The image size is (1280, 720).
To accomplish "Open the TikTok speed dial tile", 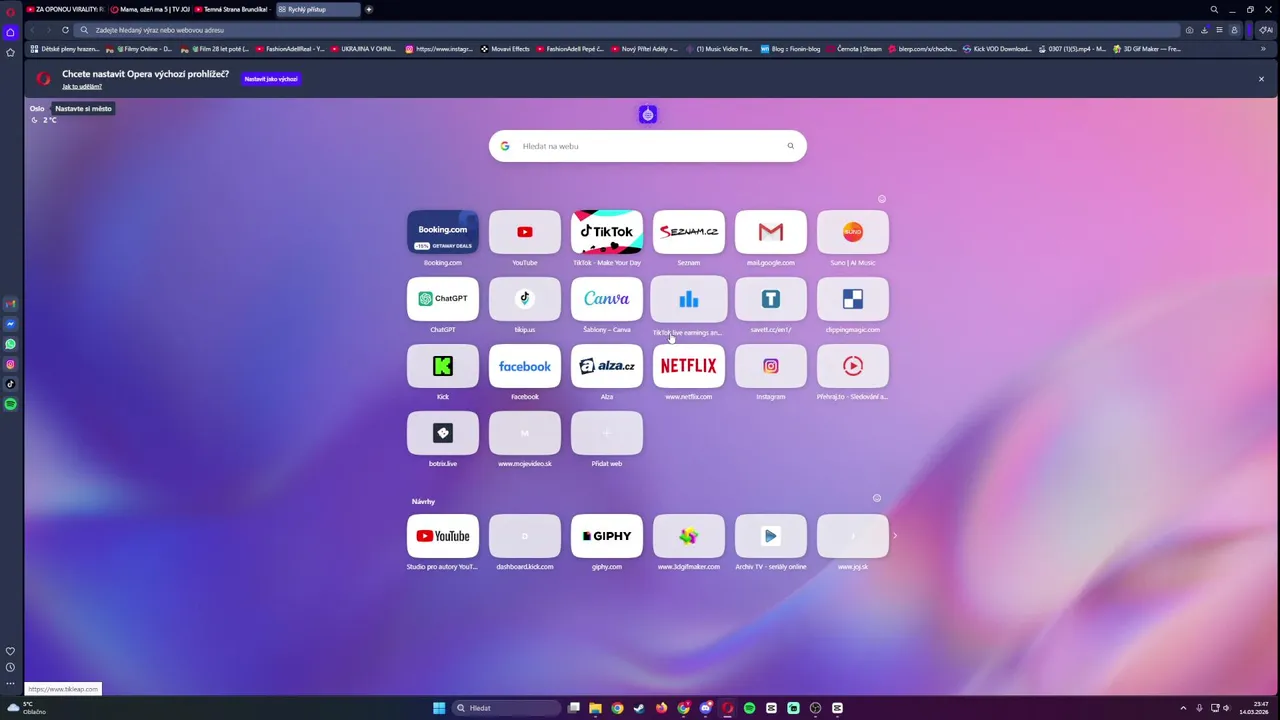I will 606,232.
